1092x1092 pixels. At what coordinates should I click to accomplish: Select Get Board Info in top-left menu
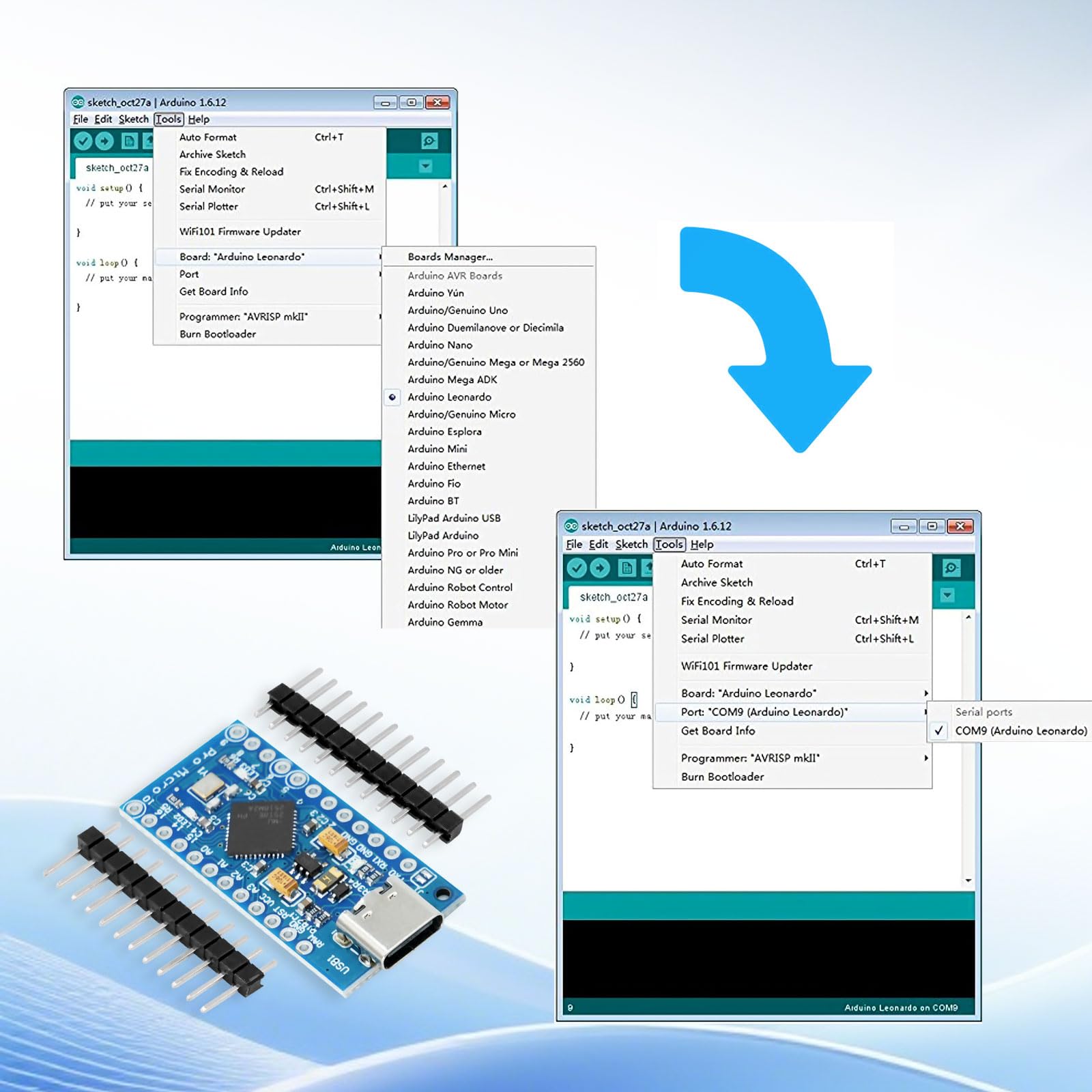tap(268, 291)
